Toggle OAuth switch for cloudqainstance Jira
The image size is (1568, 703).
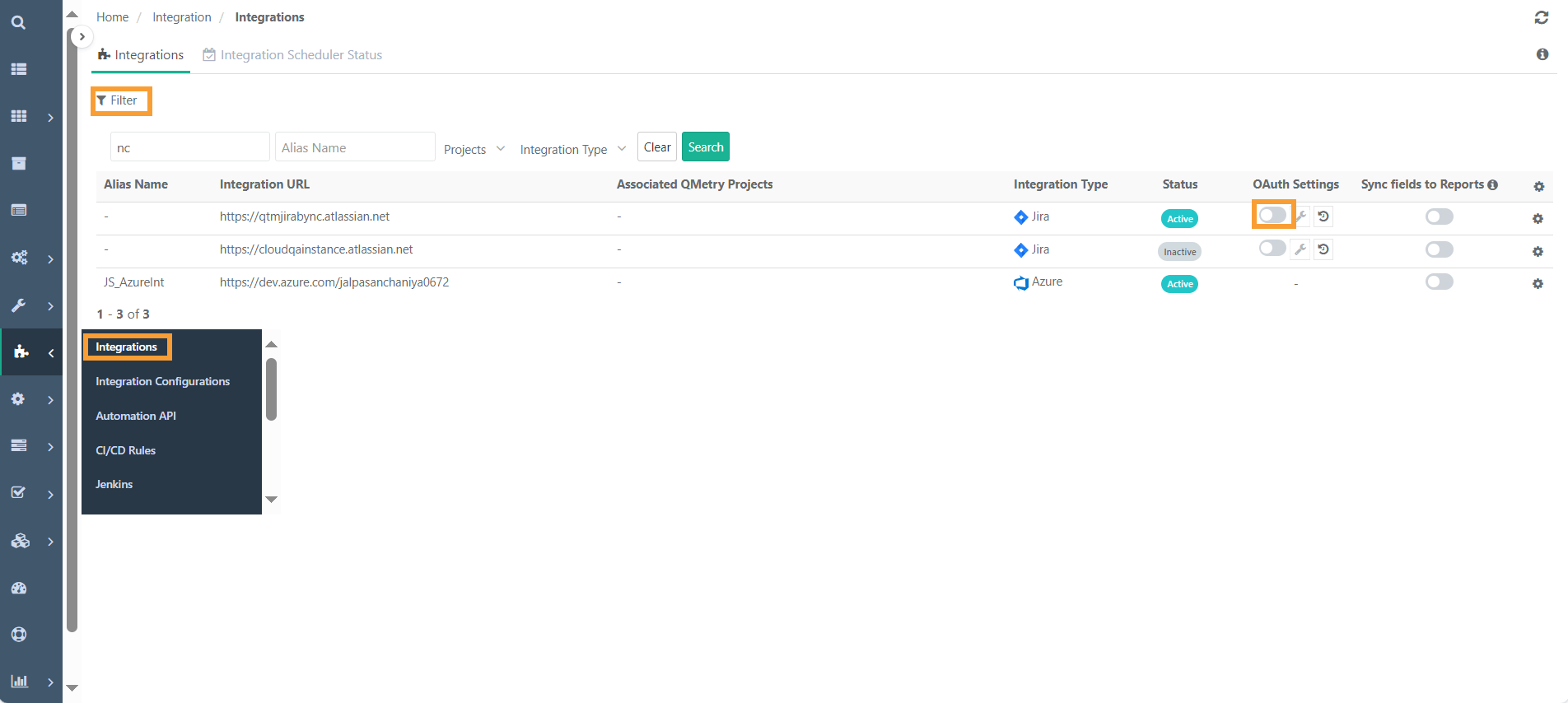[x=1272, y=248]
